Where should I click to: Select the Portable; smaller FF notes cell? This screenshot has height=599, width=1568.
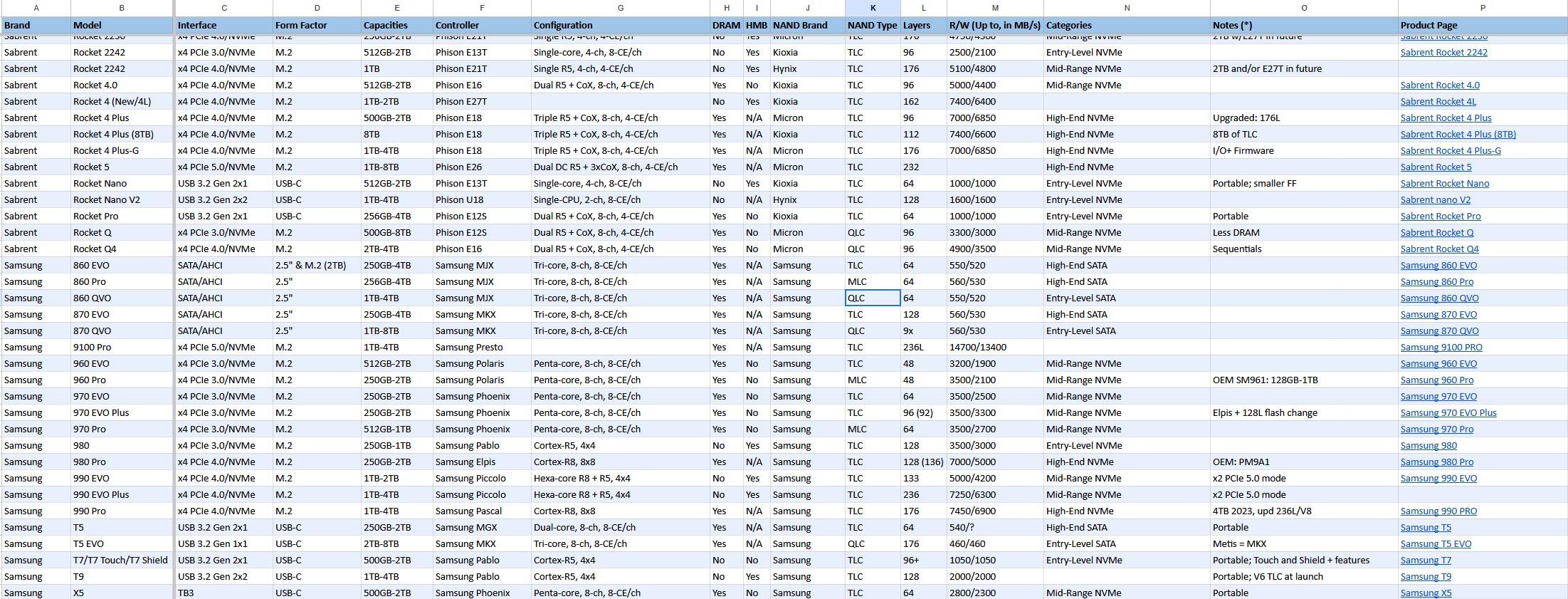[x=1304, y=183]
